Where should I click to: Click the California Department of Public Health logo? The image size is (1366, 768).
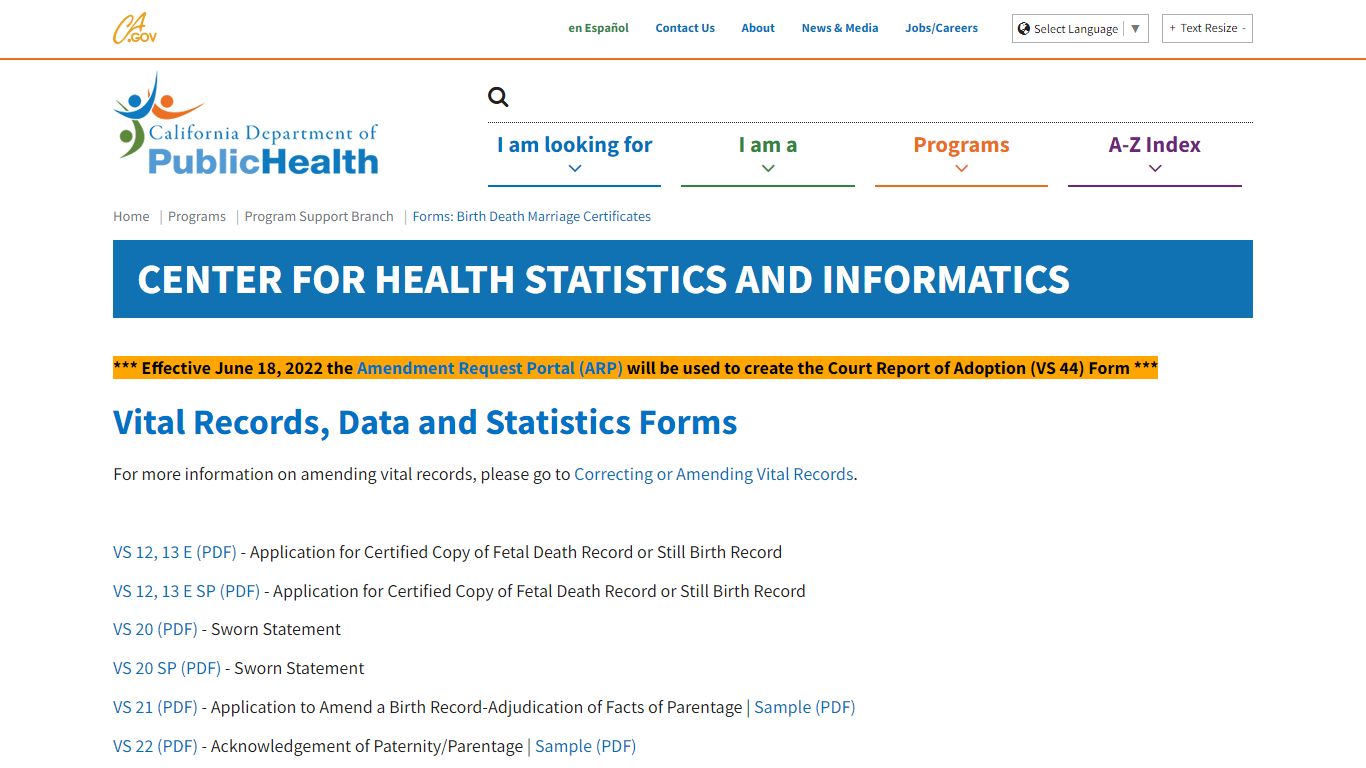(246, 124)
